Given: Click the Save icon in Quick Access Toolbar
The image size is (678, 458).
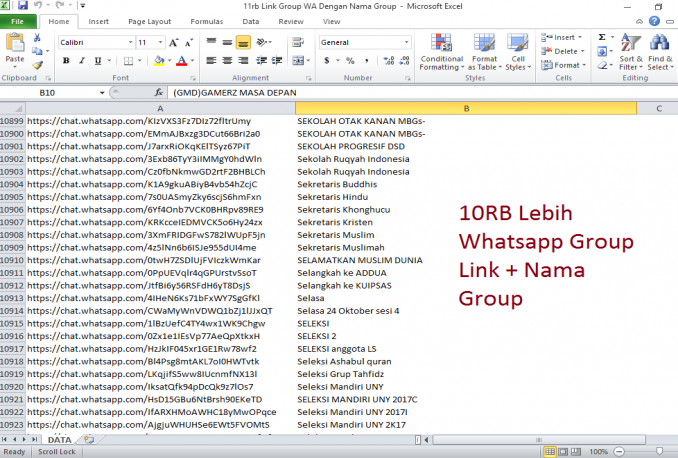Looking at the screenshot, I should (x=22, y=6).
